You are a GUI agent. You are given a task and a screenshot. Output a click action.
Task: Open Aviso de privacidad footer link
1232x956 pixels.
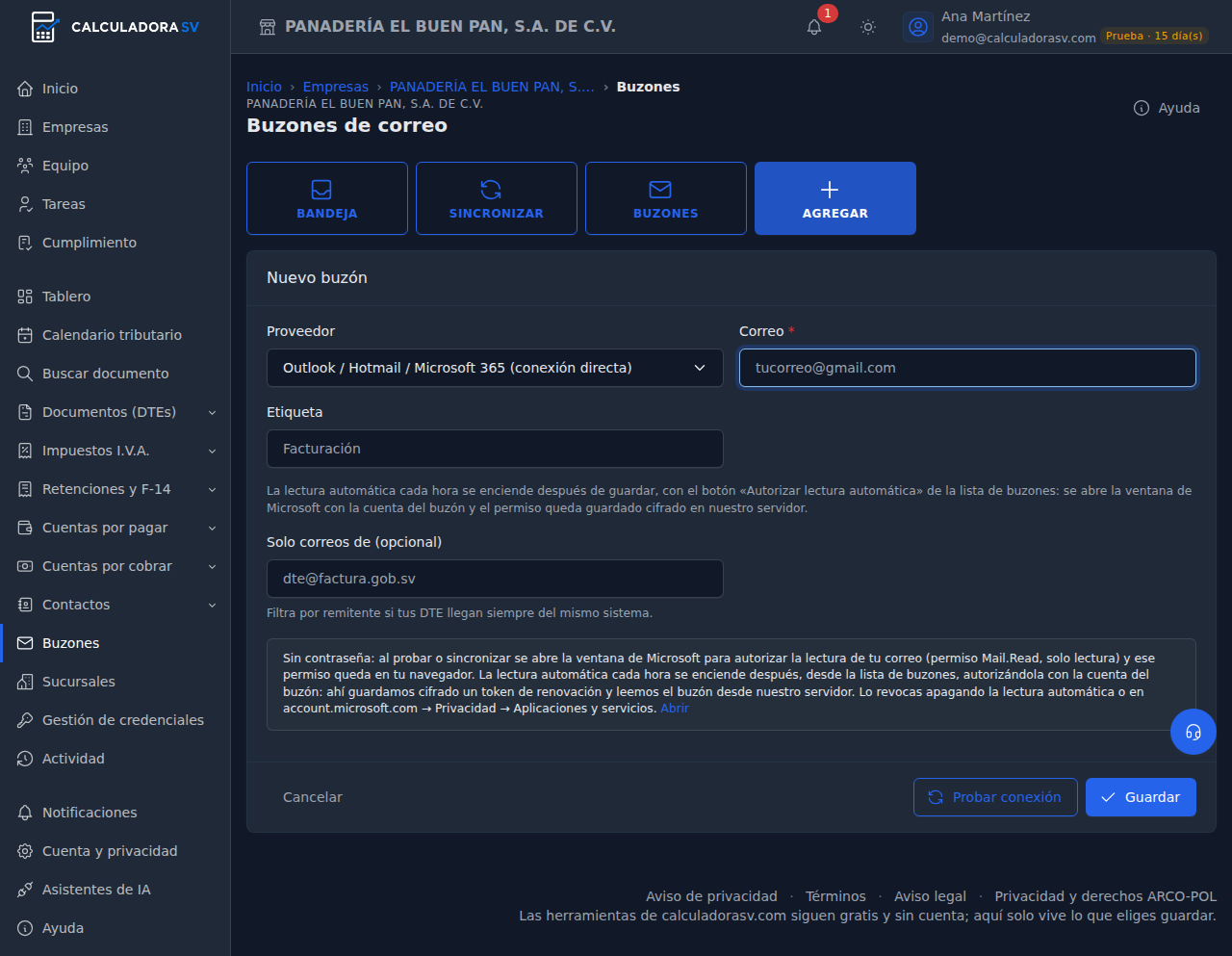pos(711,896)
